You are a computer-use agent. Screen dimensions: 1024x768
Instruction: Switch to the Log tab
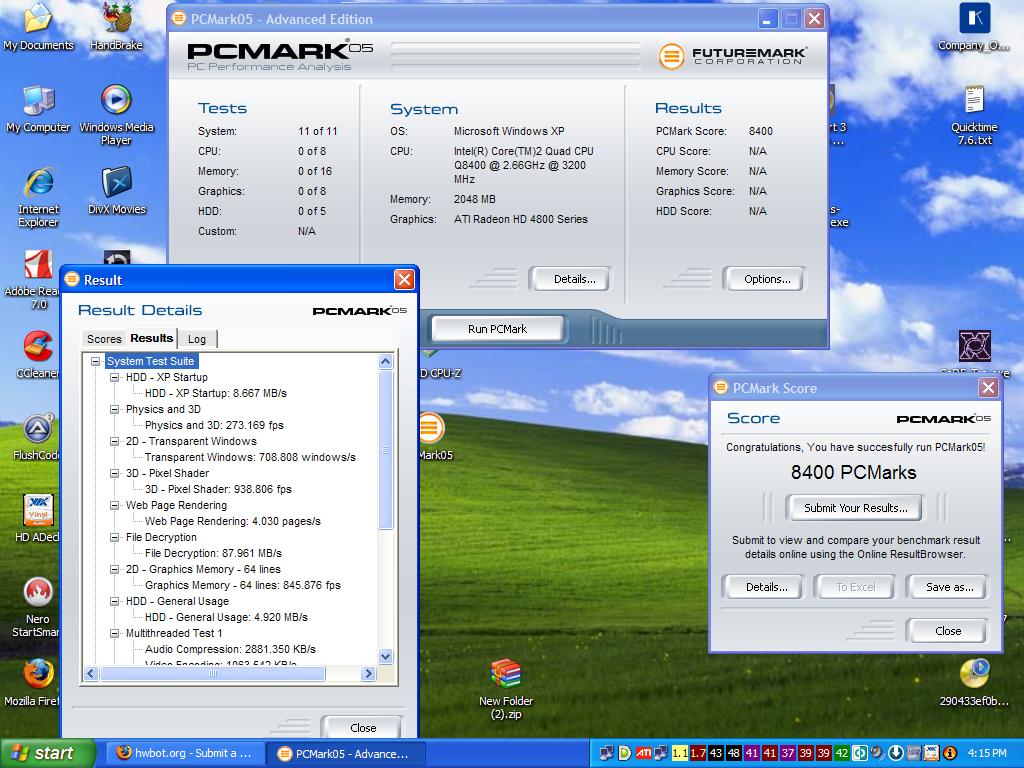[x=197, y=339]
